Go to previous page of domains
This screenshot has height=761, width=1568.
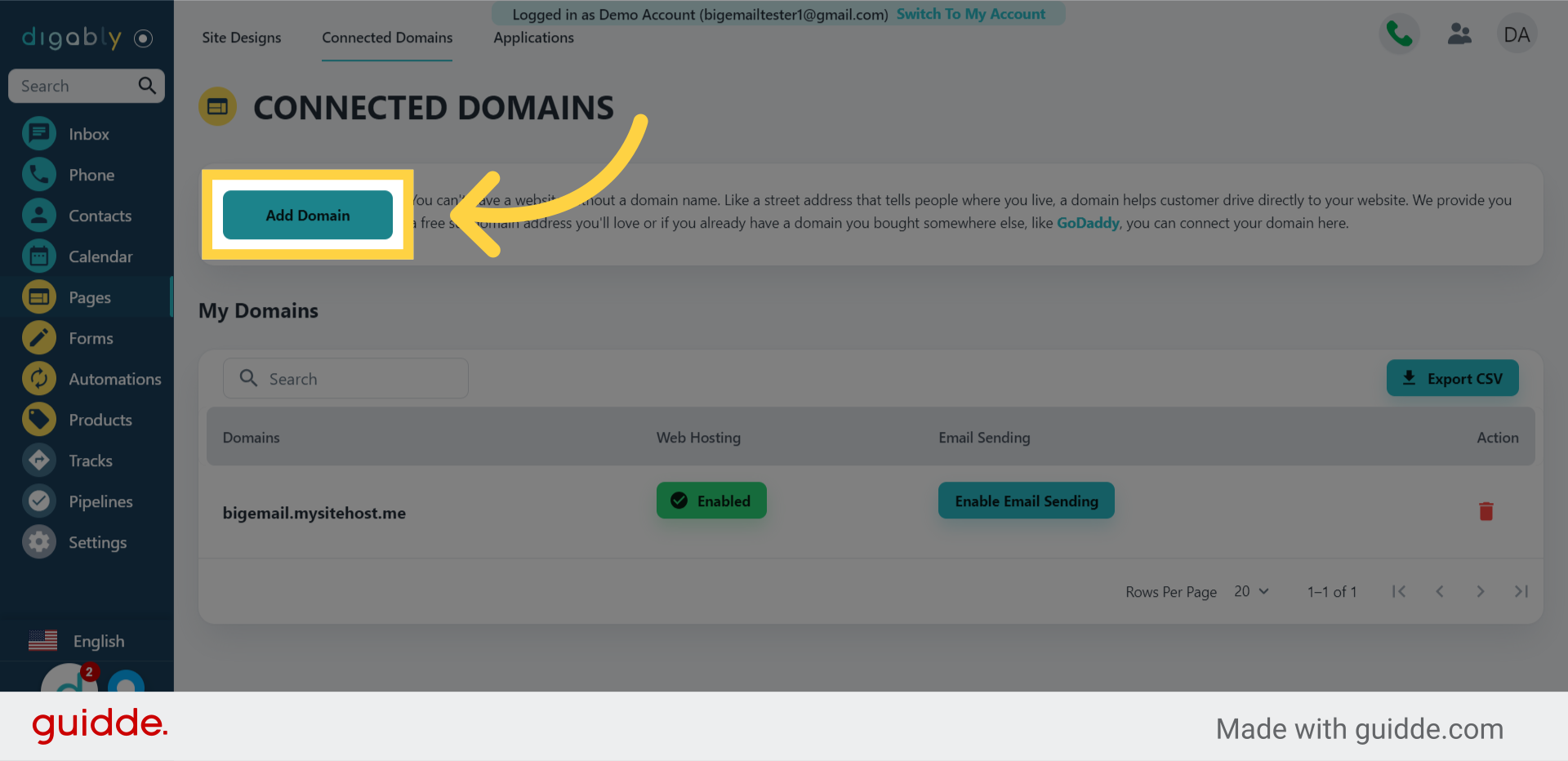[x=1440, y=591]
